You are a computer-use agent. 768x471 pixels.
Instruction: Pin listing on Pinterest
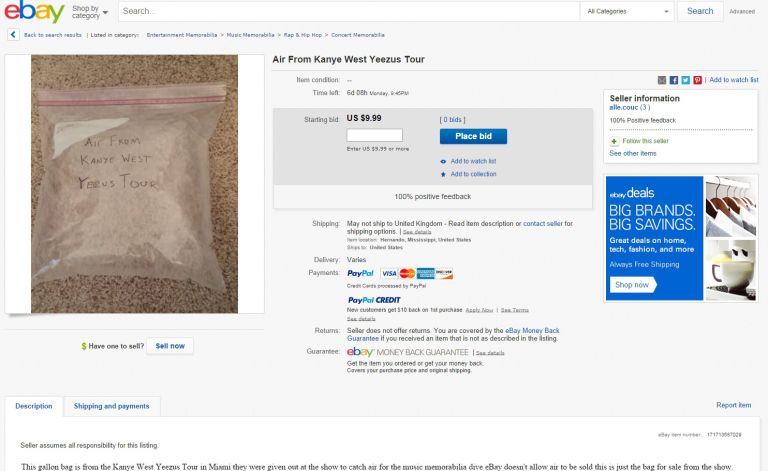click(697, 80)
